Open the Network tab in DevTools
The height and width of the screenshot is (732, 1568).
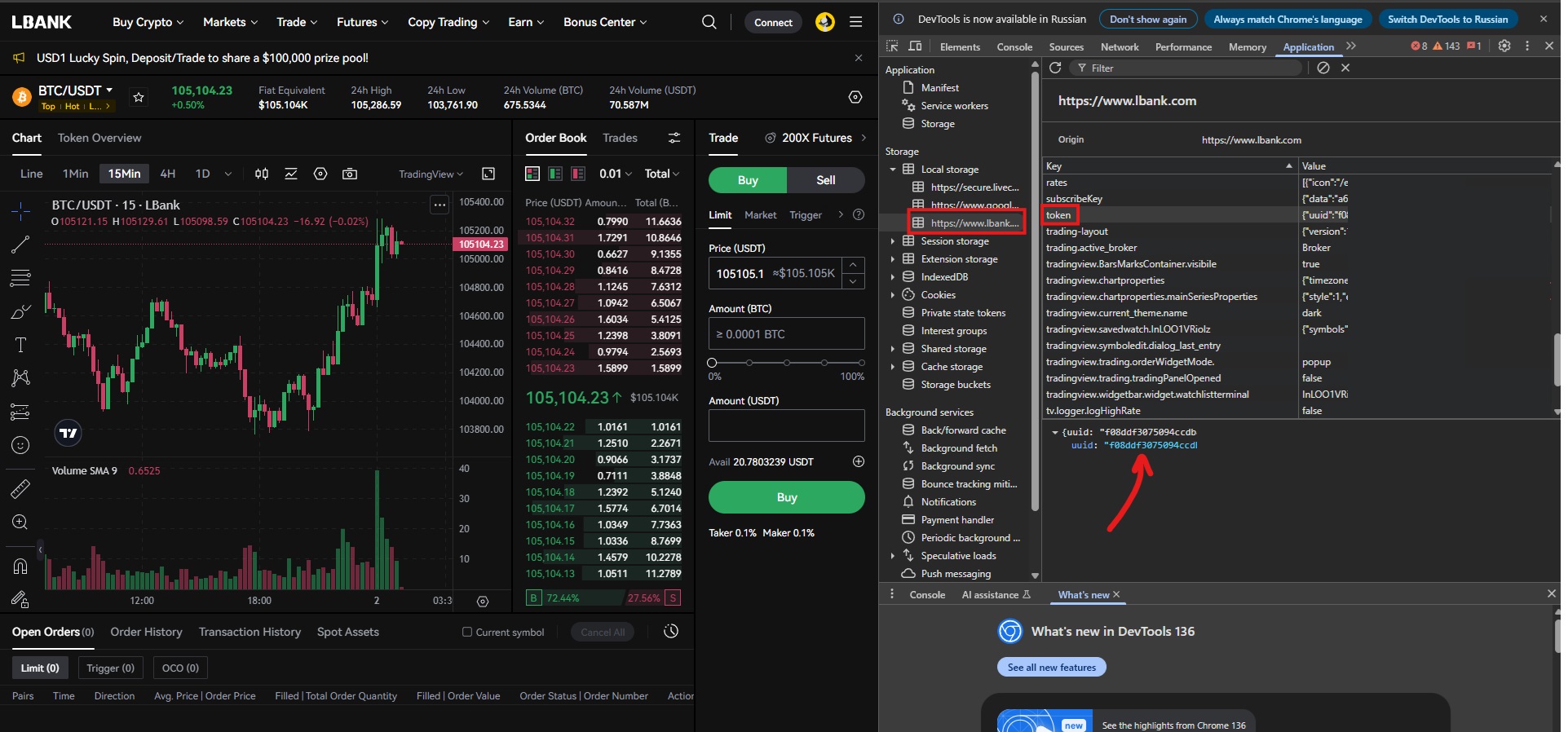(x=1119, y=47)
